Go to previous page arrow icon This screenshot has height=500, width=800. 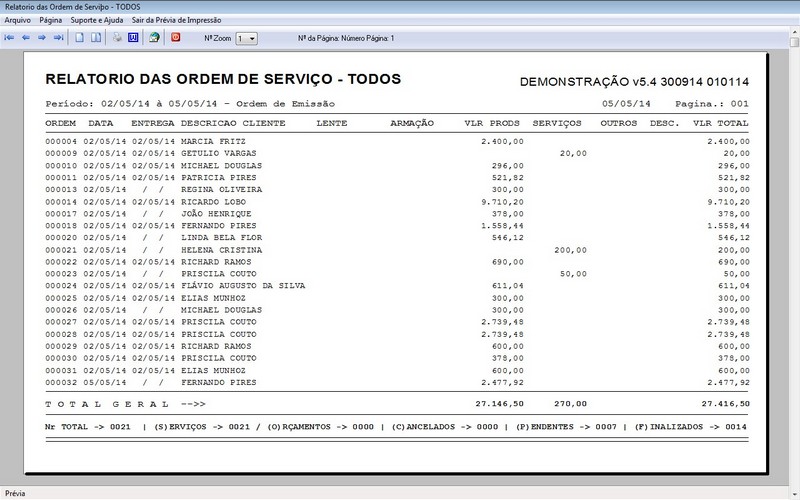pos(26,38)
